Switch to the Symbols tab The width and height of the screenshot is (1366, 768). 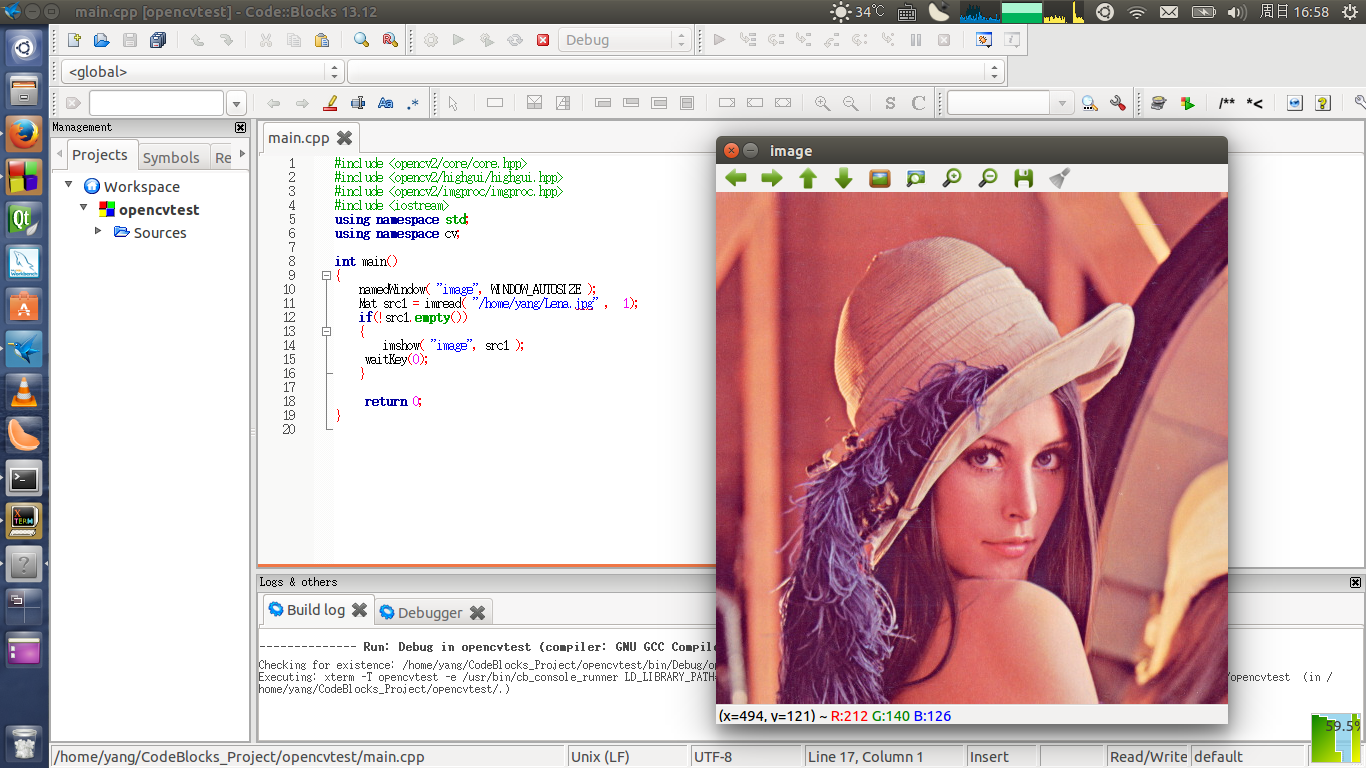171,157
